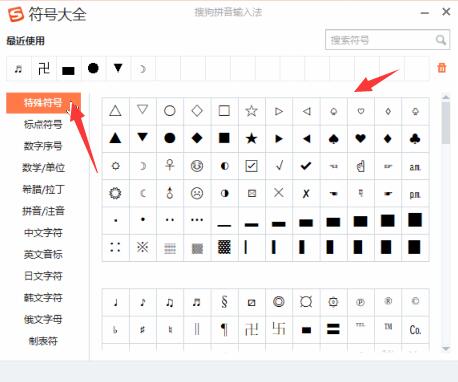The width and height of the screenshot is (458, 382).
Task: Insert the female Venus symbol
Action: coord(170,165)
